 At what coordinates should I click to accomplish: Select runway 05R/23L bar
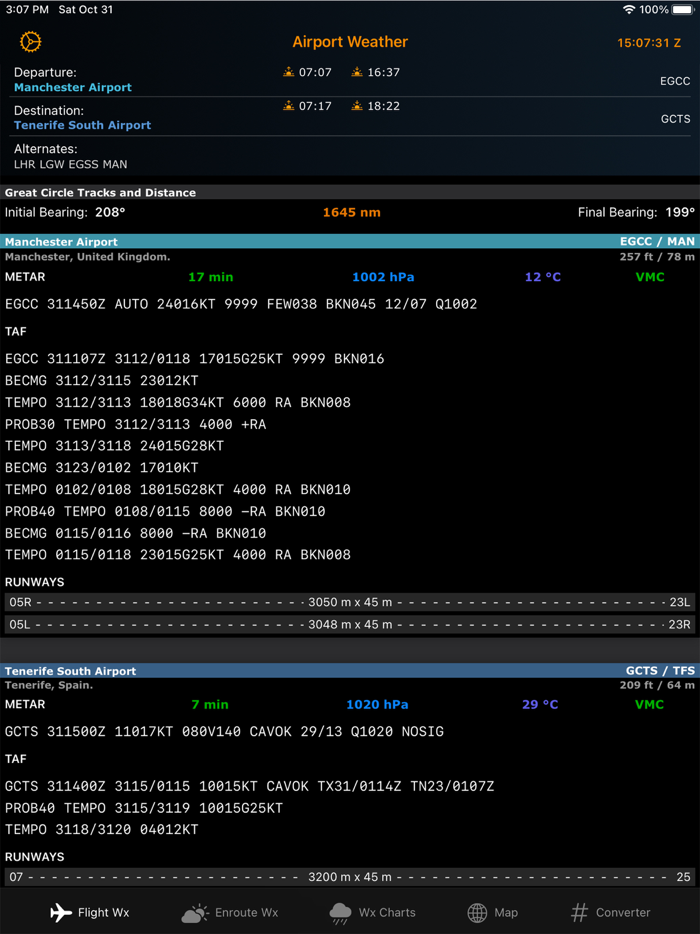click(x=350, y=603)
